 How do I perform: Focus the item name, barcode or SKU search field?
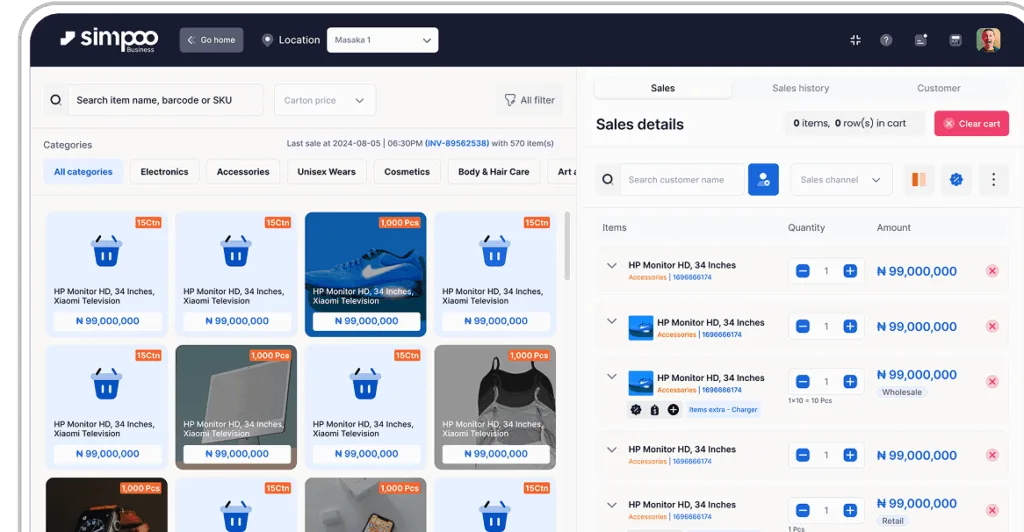165,100
